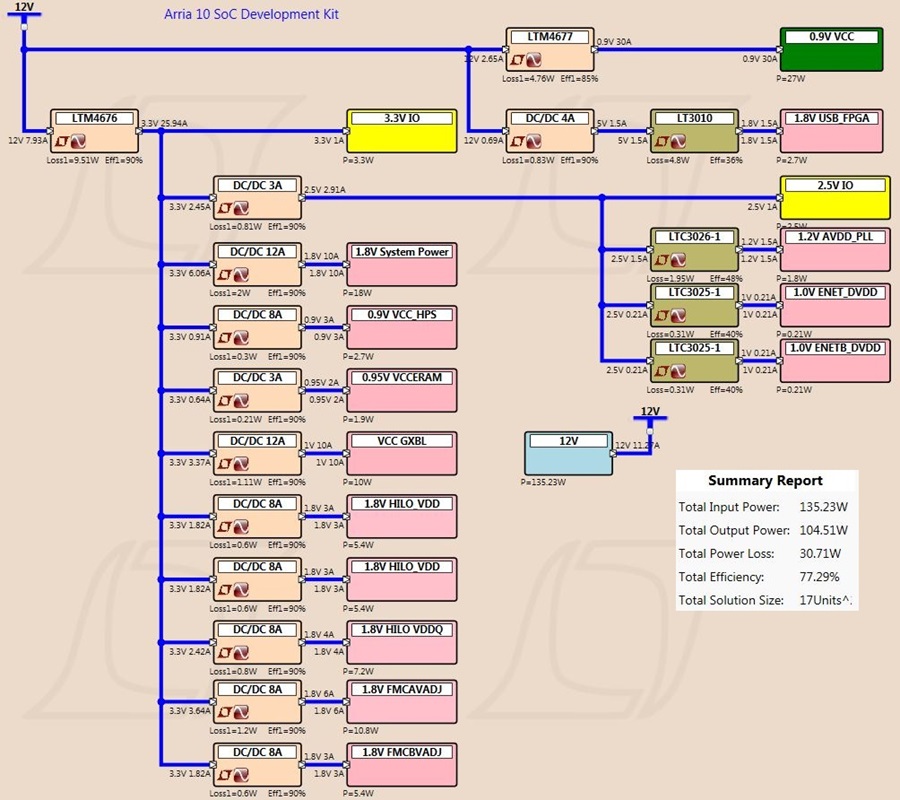Select the green 0.9V VCC load block
This screenshot has height=800, width=900.
point(831,49)
